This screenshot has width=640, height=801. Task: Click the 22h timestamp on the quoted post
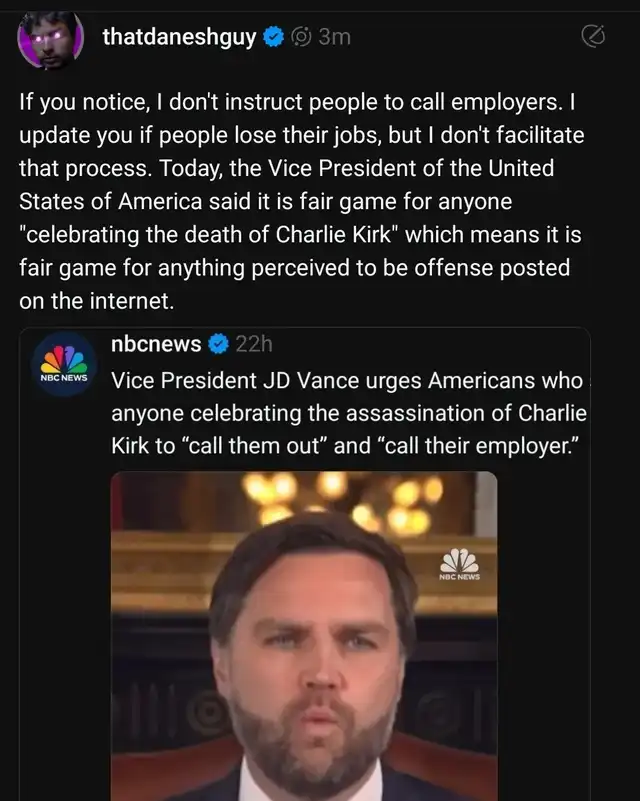coord(253,345)
